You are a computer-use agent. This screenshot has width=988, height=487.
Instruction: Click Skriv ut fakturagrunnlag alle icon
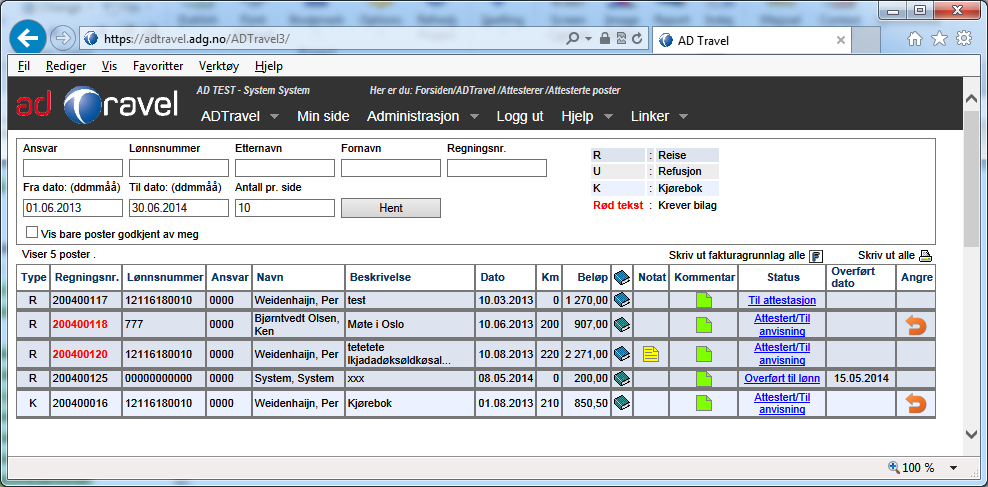click(x=815, y=256)
